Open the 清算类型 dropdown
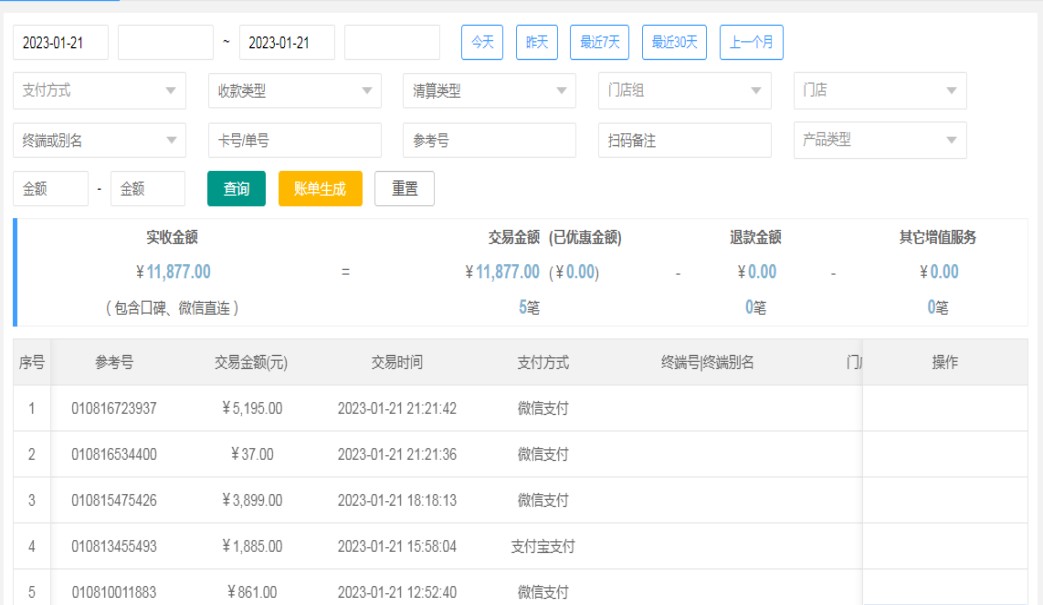 [489, 91]
